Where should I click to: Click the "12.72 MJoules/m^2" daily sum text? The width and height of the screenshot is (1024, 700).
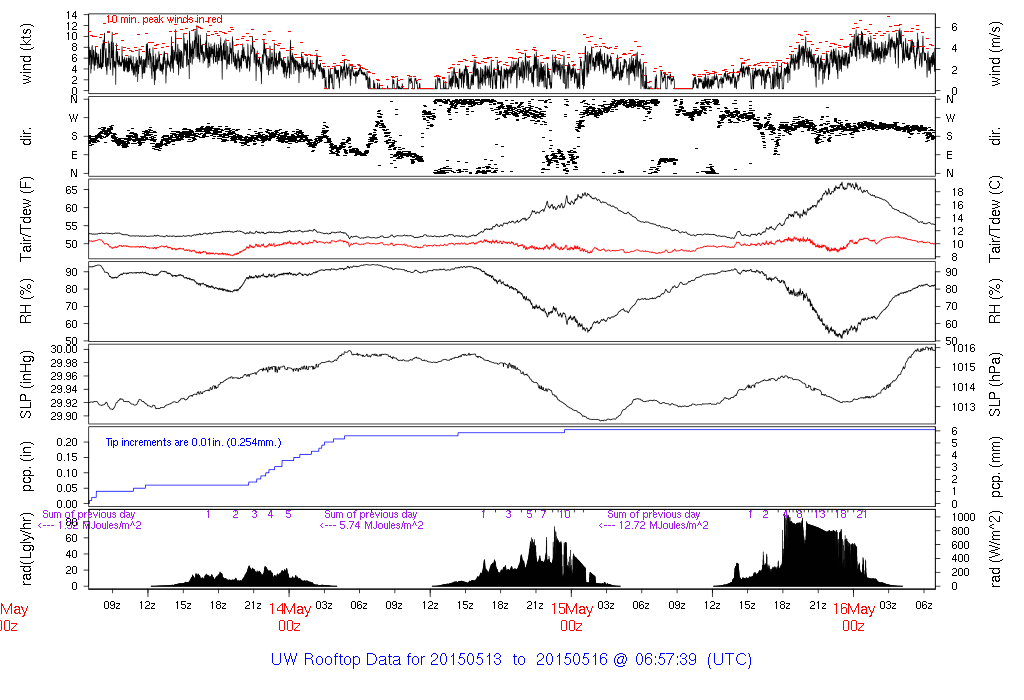pyautogui.click(x=664, y=525)
